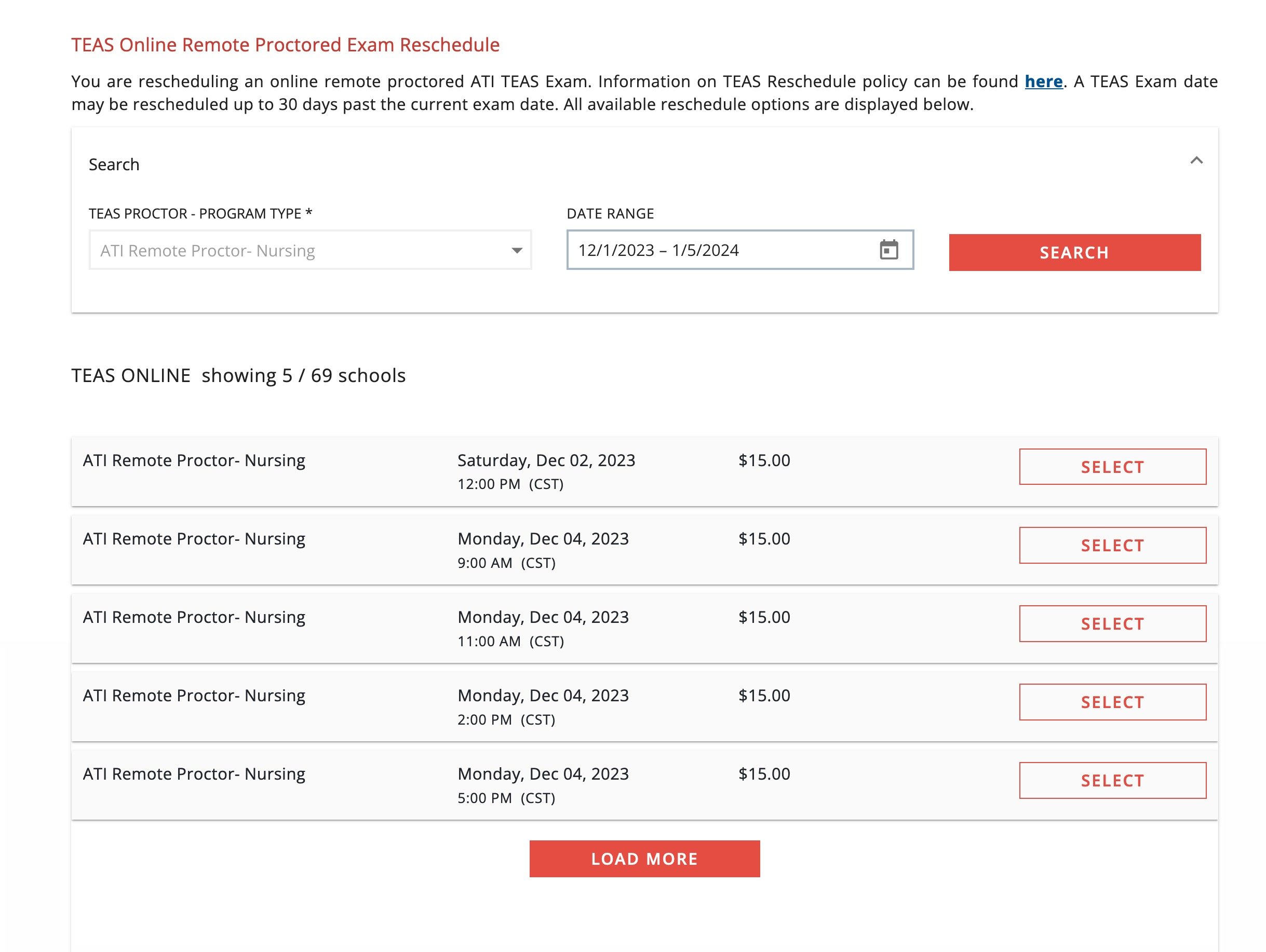Open the date range calendar picker icon
This screenshot has height=952, width=1266.
click(888, 250)
